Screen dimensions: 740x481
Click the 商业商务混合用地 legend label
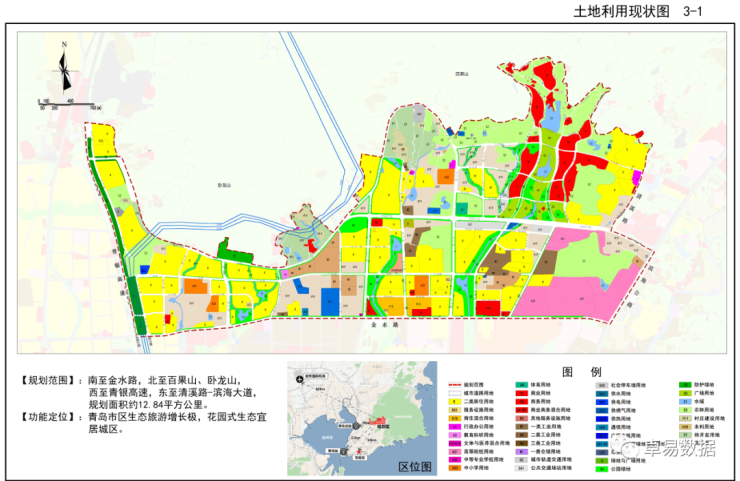[550, 410]
